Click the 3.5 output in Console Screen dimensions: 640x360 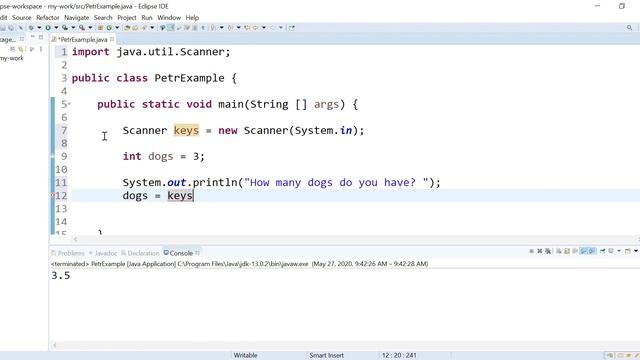pyautogui.click(x=61, y=276)
